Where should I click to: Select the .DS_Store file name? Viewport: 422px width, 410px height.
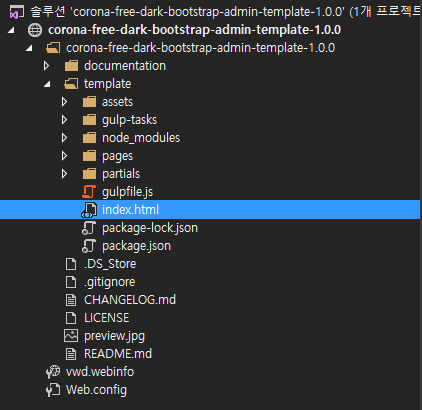[x=110, y=264]
